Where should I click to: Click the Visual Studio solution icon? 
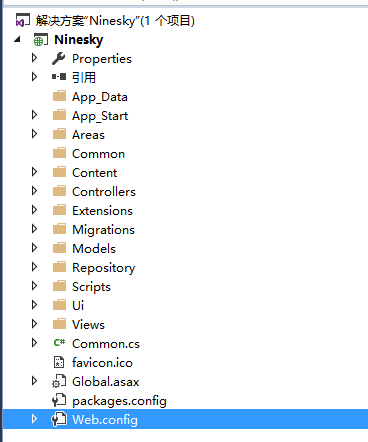[x=23, y=20]
